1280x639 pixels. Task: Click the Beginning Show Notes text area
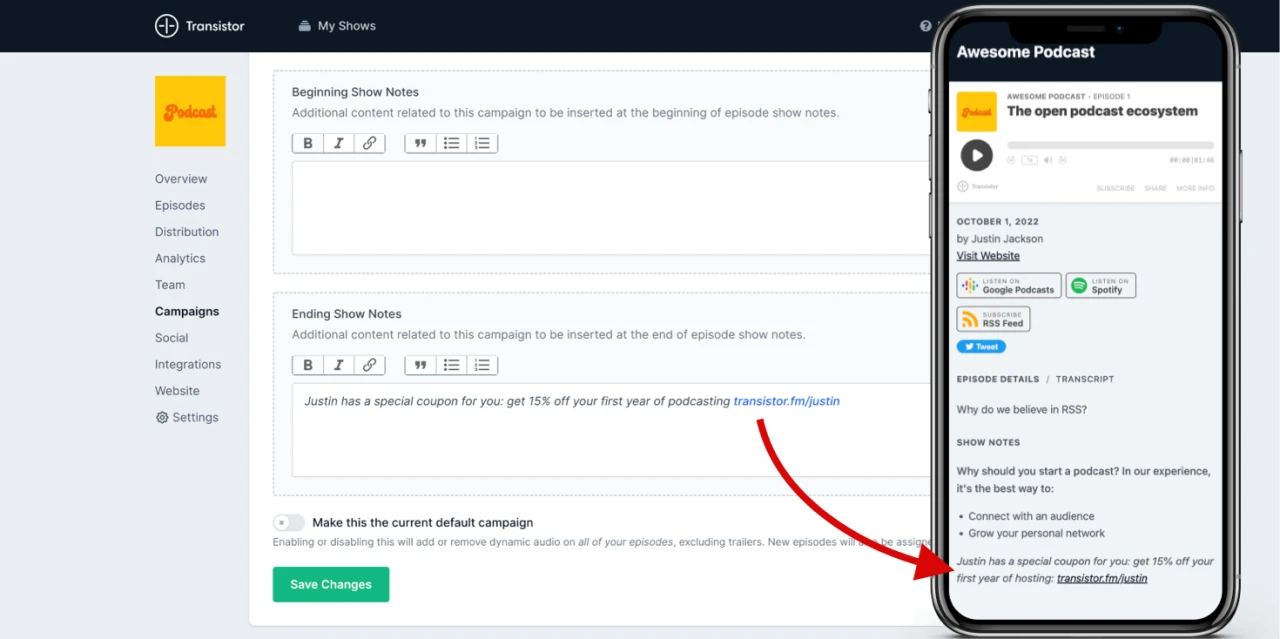point(612,208)
